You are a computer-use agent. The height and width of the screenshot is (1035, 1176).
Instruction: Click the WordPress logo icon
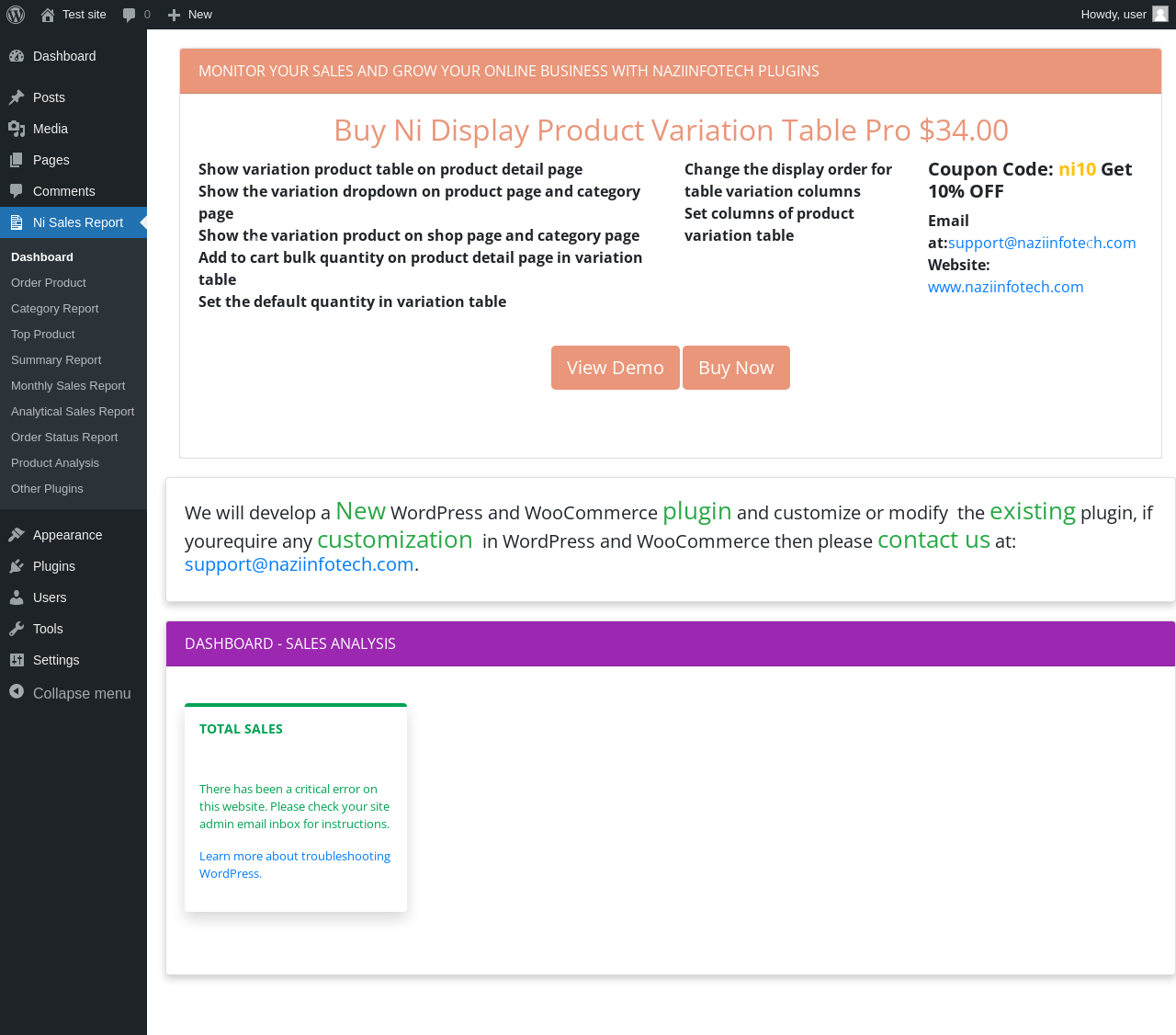pyautogui.click(x=16, y=15)
